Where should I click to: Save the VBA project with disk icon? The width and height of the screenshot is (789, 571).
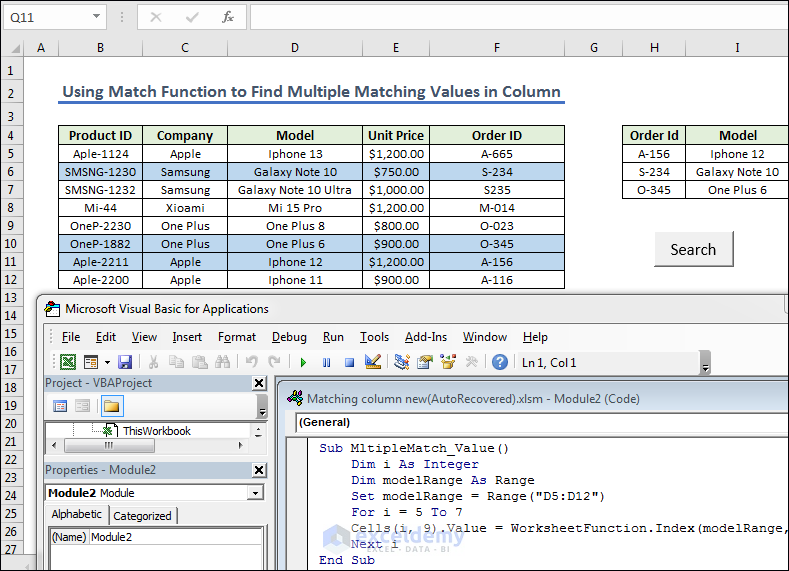tap(125, 362)
